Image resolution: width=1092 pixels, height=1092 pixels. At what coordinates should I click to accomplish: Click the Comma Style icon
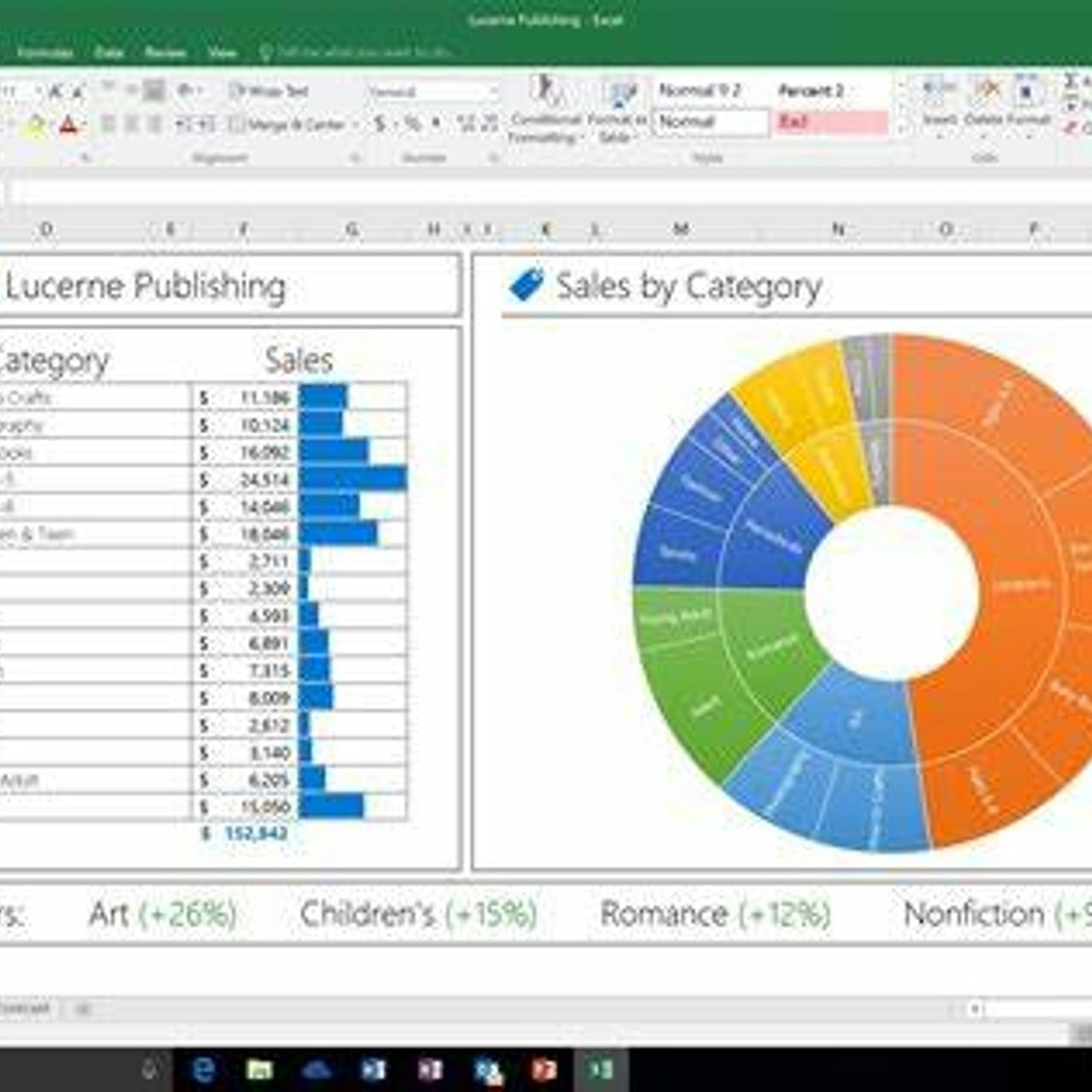pos(436,124)
